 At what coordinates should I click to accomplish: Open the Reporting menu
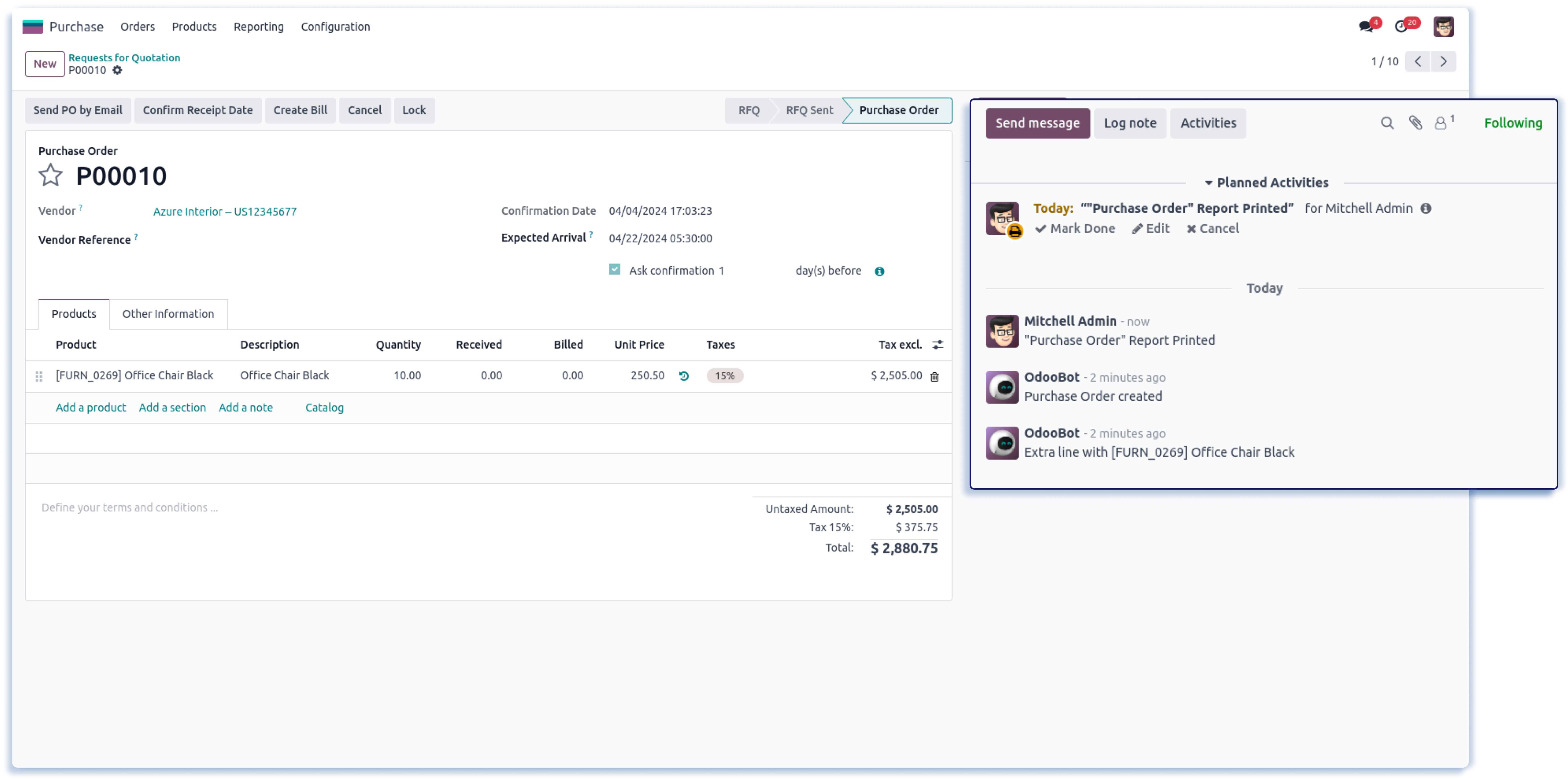[258, 27]
